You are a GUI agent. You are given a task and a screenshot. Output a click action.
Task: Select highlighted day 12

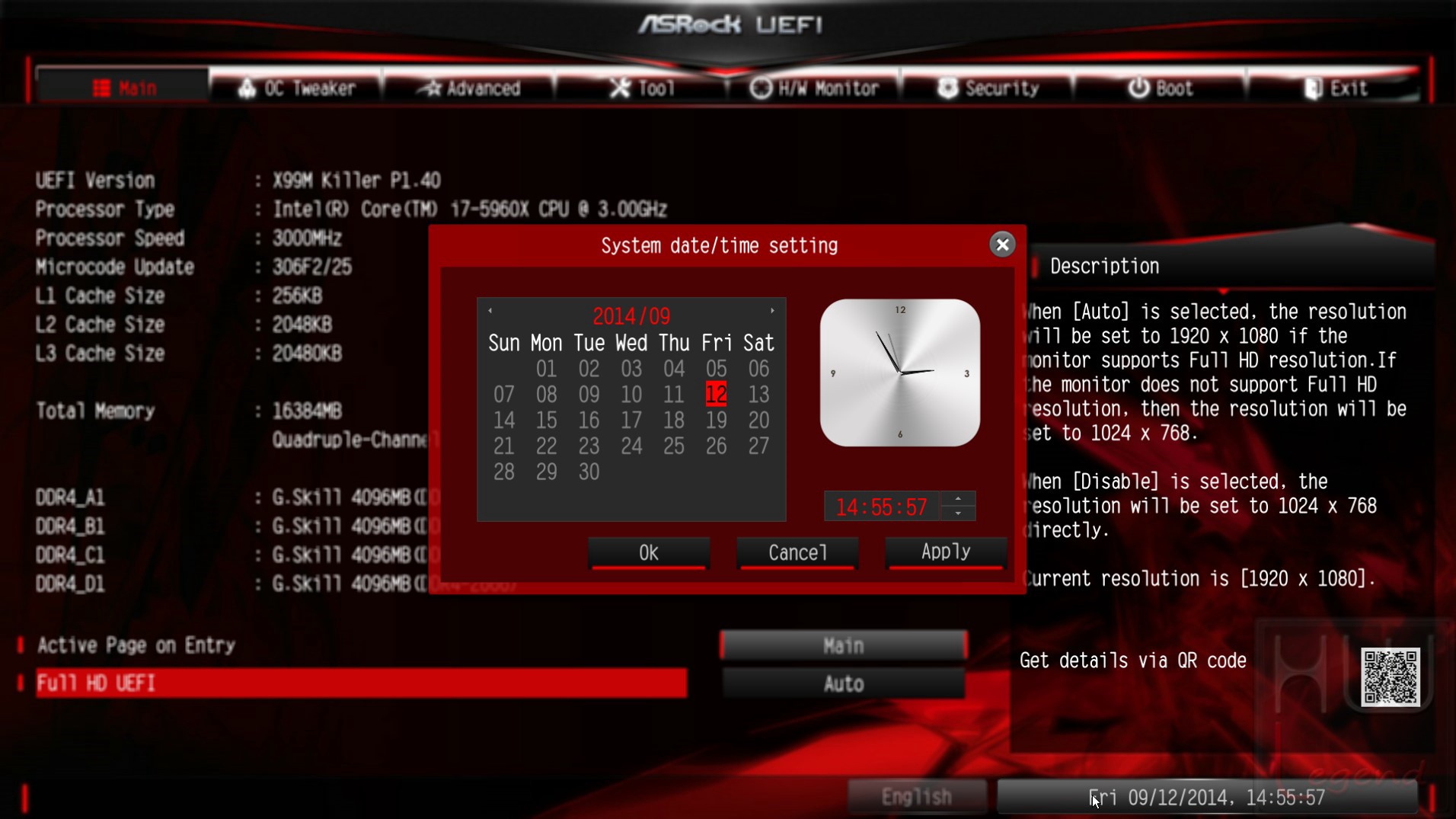click(716, 394)
